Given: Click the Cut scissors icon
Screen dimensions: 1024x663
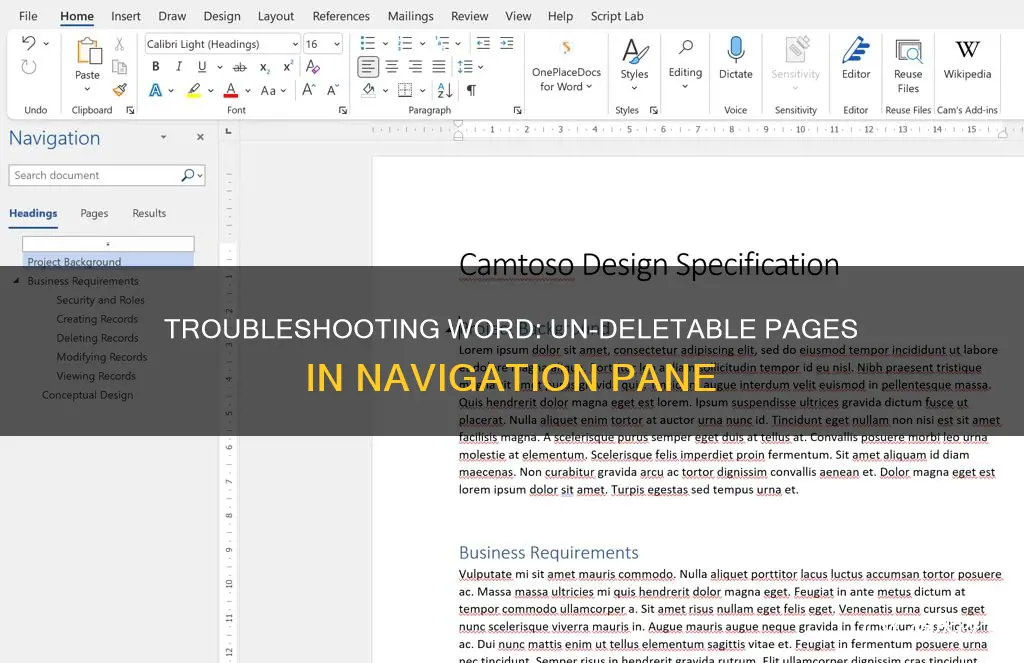Looking at the screenshot, I should pos(120,44).
